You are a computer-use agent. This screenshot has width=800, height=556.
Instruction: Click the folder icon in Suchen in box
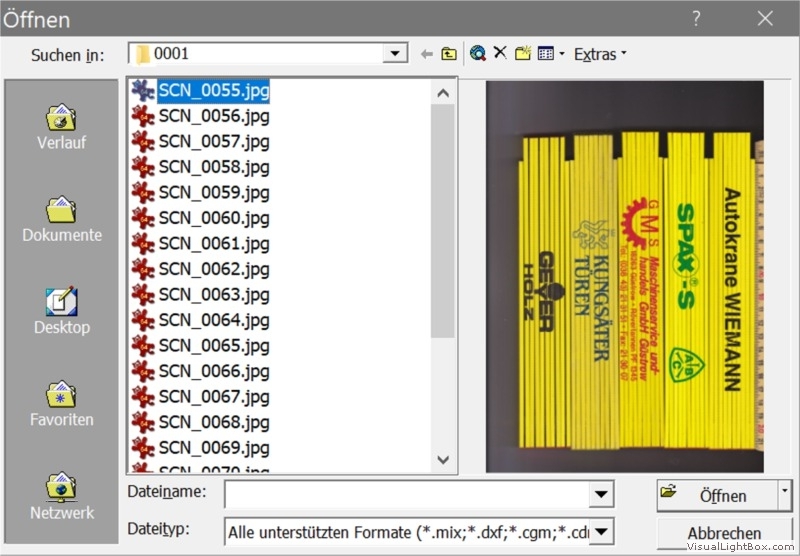point(142,54)
